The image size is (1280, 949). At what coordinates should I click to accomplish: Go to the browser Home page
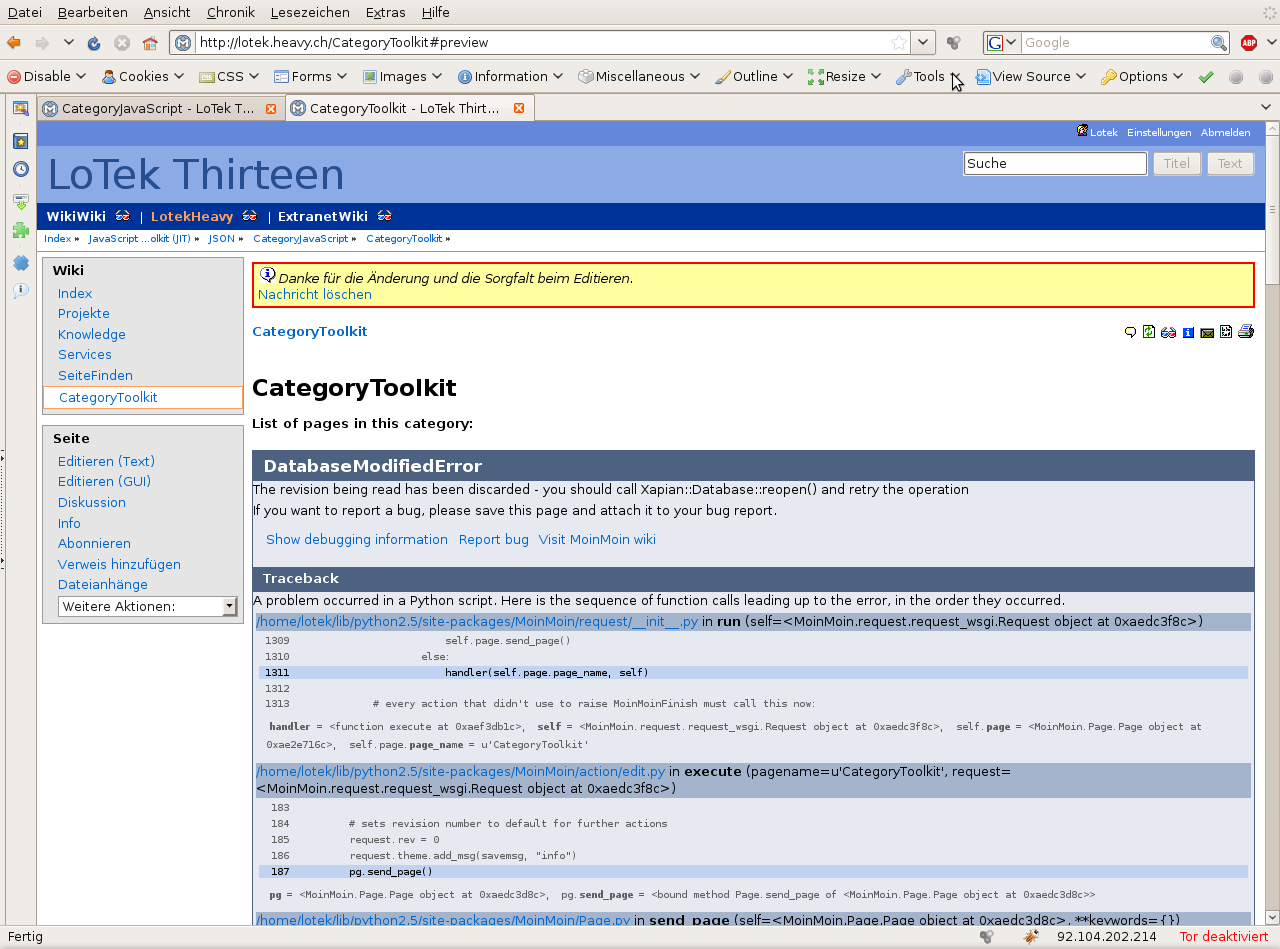point(150,43)
